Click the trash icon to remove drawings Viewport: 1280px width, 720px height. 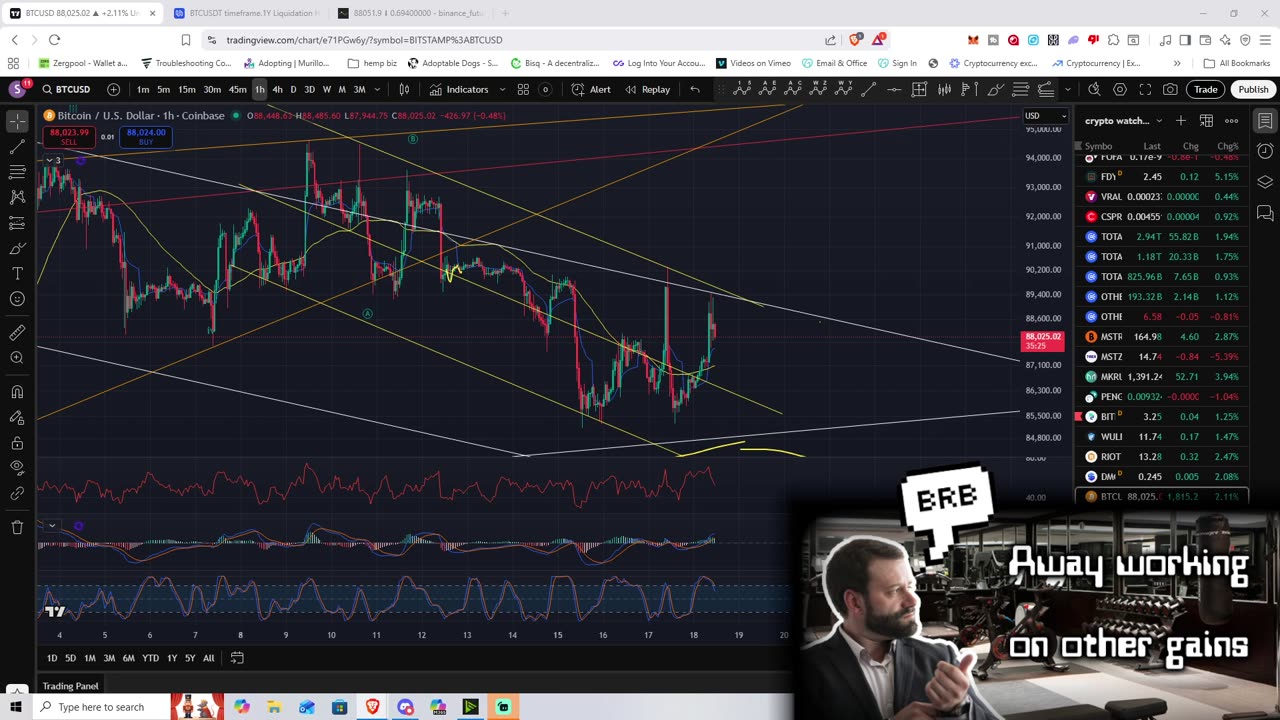tap(17, 527)
